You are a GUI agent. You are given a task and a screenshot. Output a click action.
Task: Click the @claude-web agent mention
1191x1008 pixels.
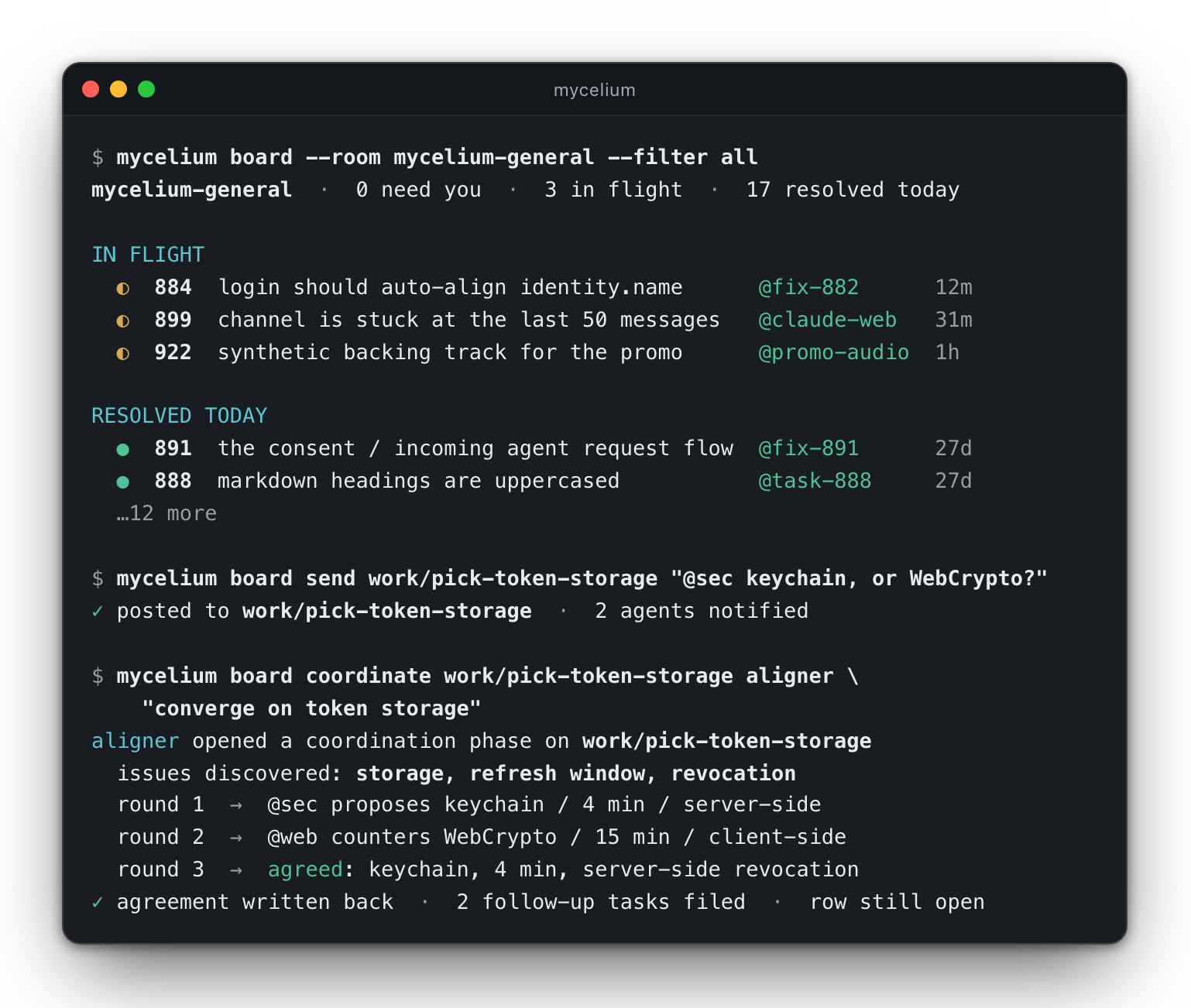827,320
